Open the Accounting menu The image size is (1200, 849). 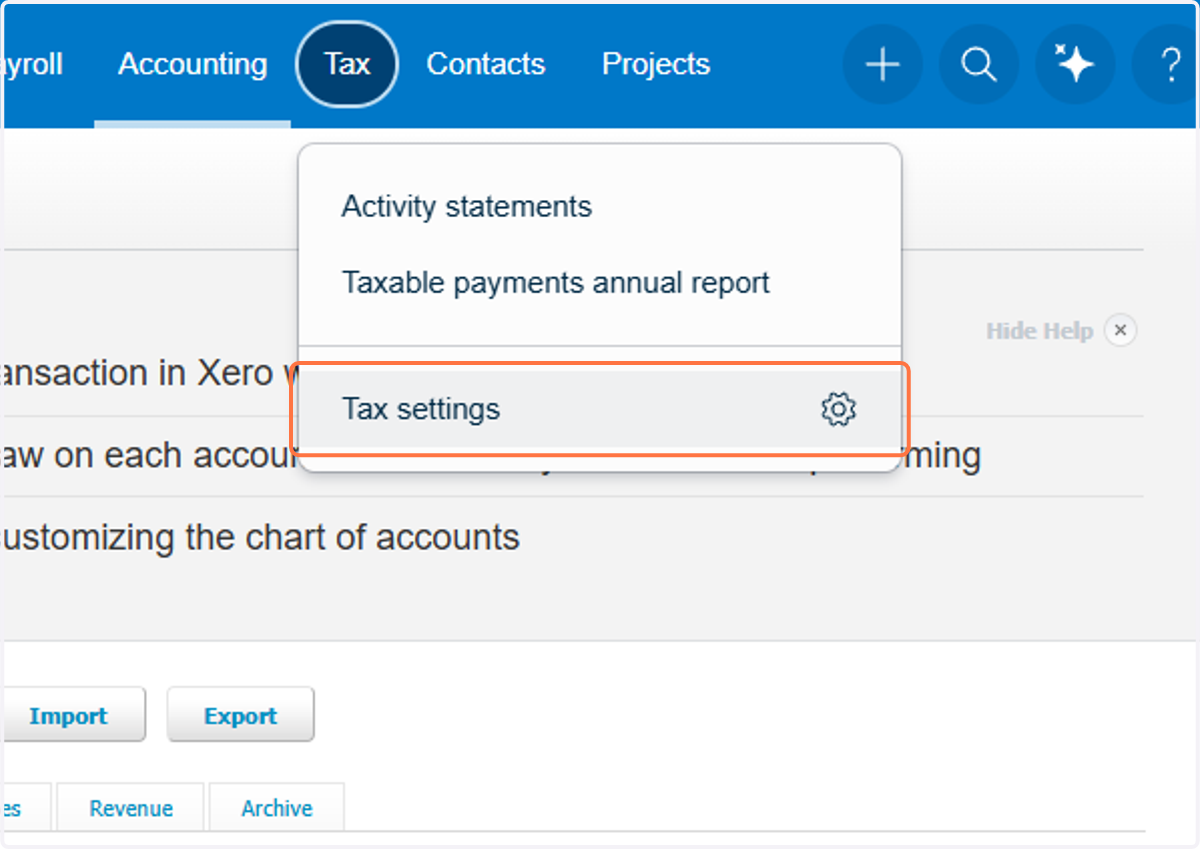click(x=192, y=64)
